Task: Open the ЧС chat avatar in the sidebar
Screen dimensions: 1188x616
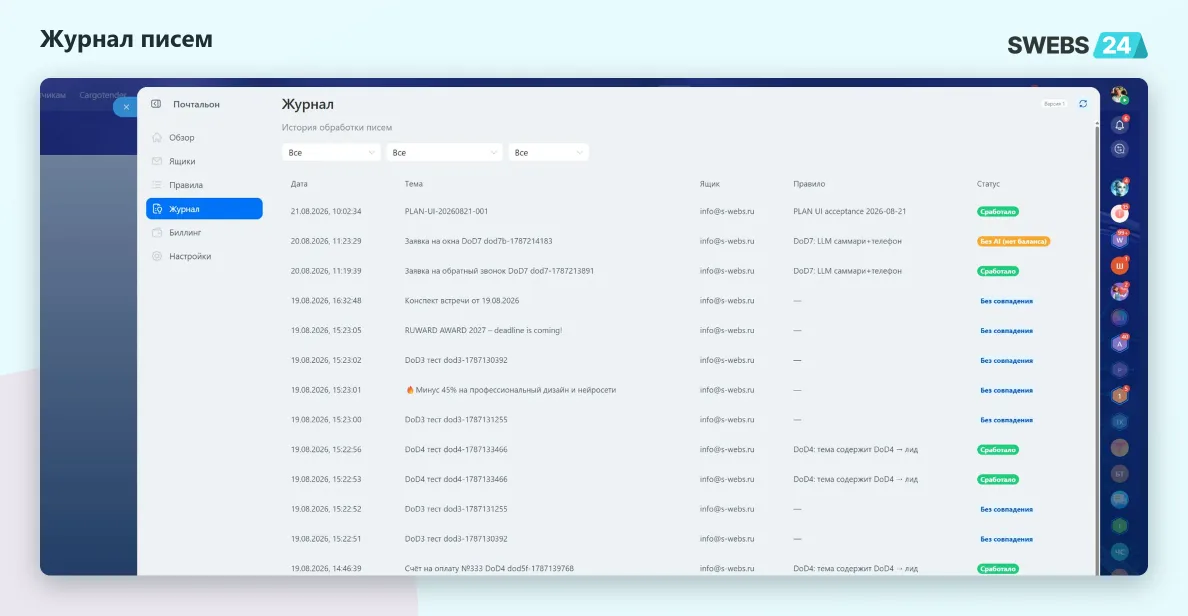Action: (1120, 552)
